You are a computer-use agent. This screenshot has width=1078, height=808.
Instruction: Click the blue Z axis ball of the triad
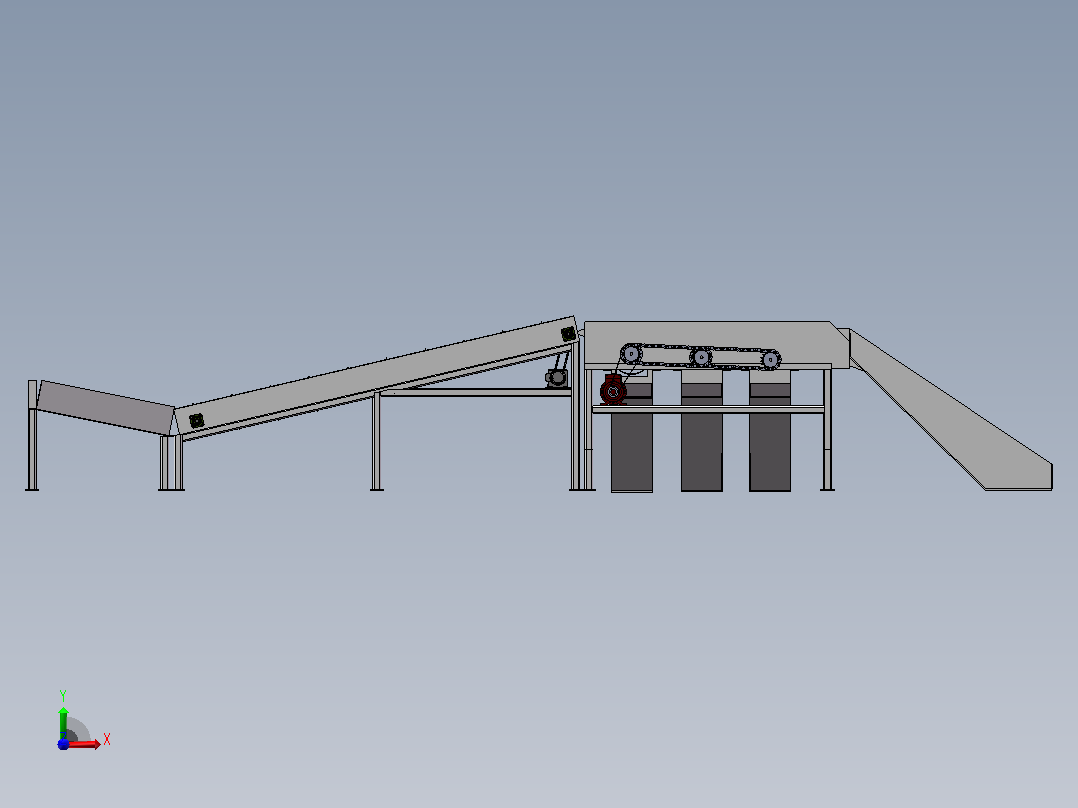pos(63,744)
